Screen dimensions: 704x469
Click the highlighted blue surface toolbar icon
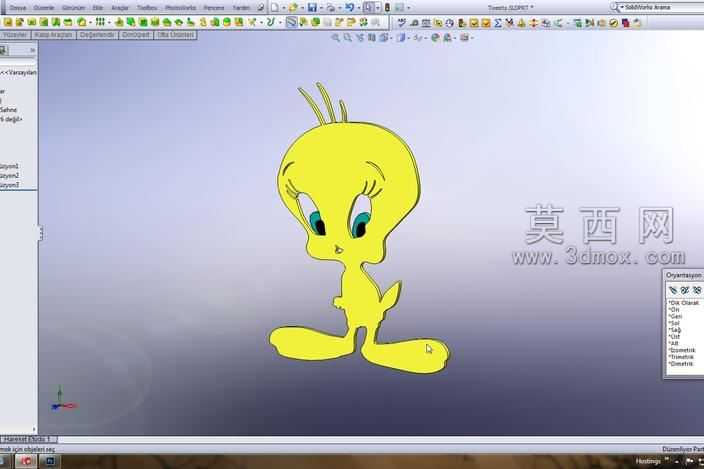pyautogui.click(x=291, y=22)
